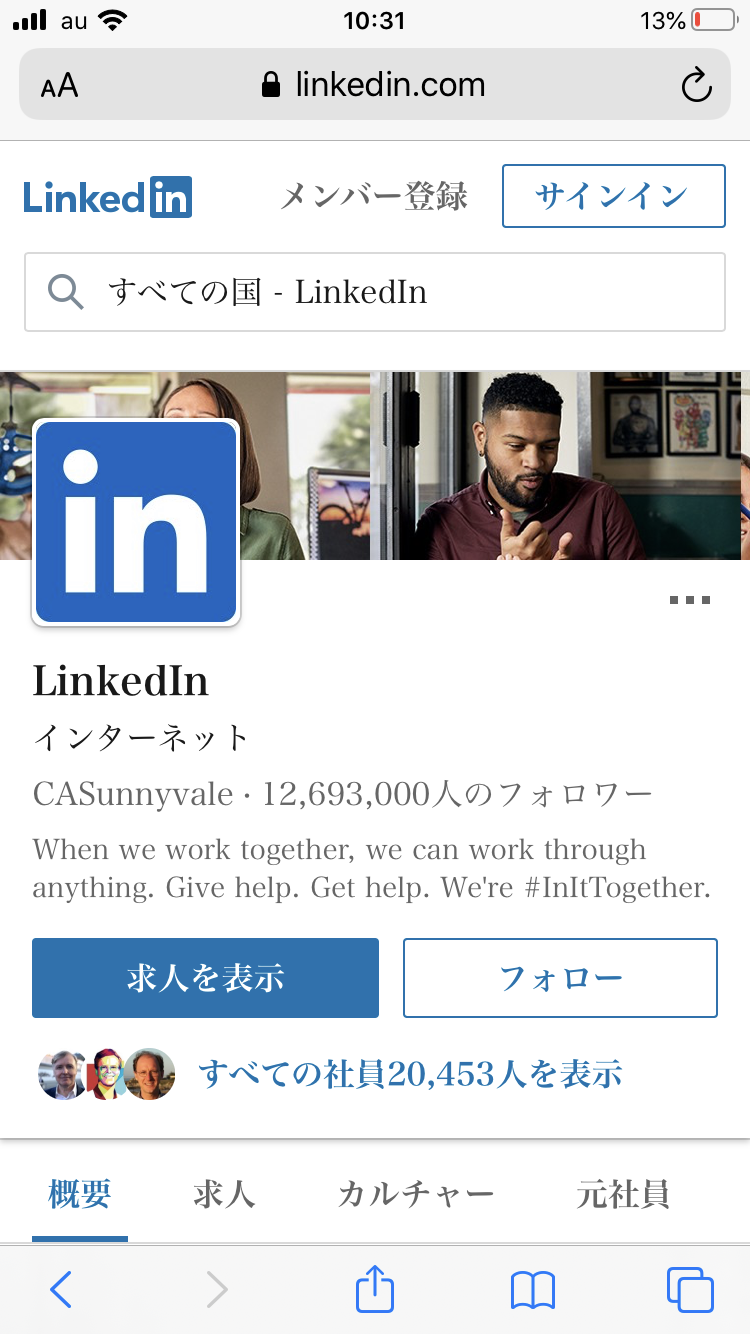Open the Safari share sheet icon
Image resolution: width=750 pixels, height=1334 pixels.
click(375, 1288)
